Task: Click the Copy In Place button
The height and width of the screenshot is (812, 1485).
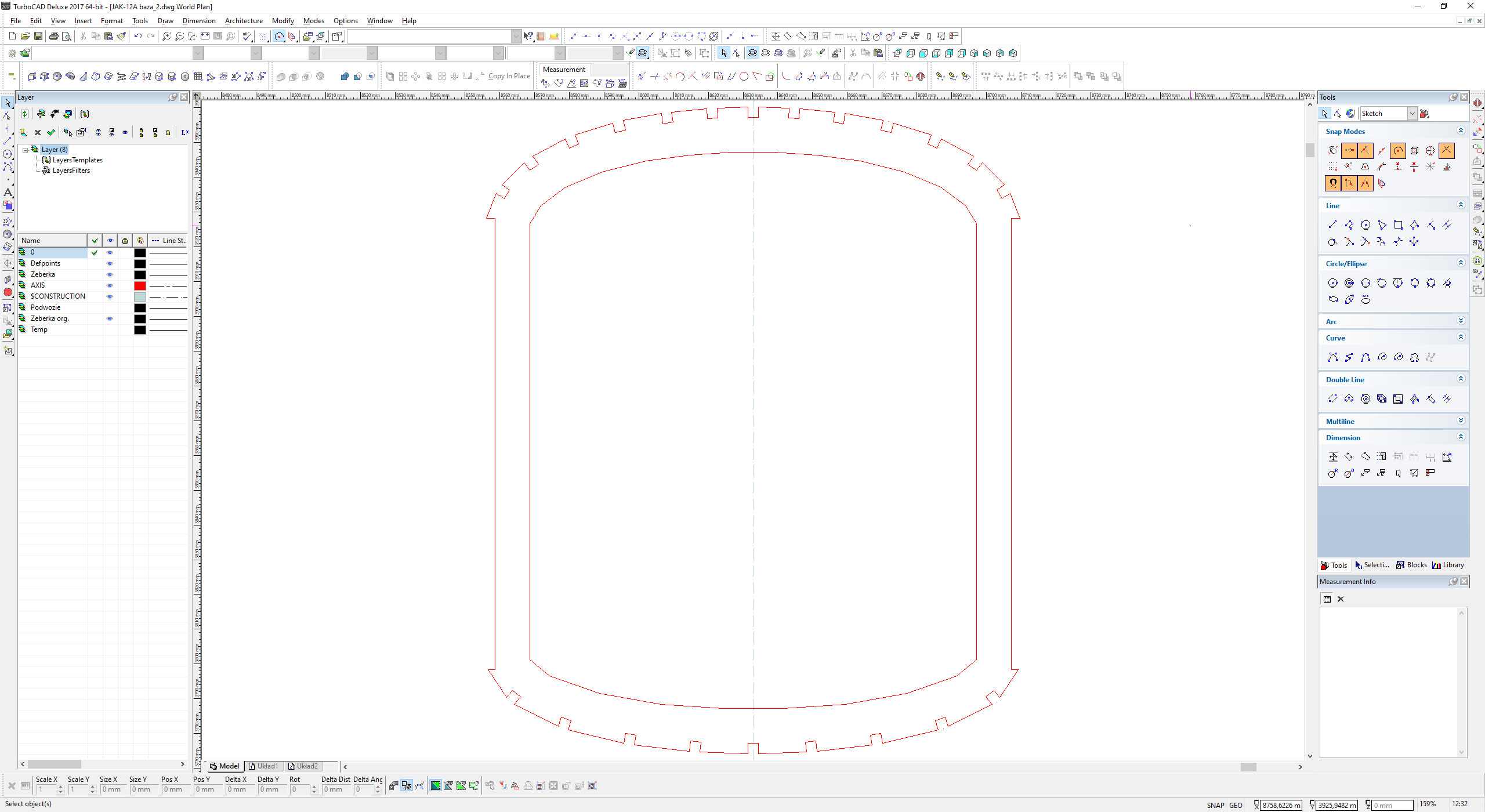Action: click(509, 76)
